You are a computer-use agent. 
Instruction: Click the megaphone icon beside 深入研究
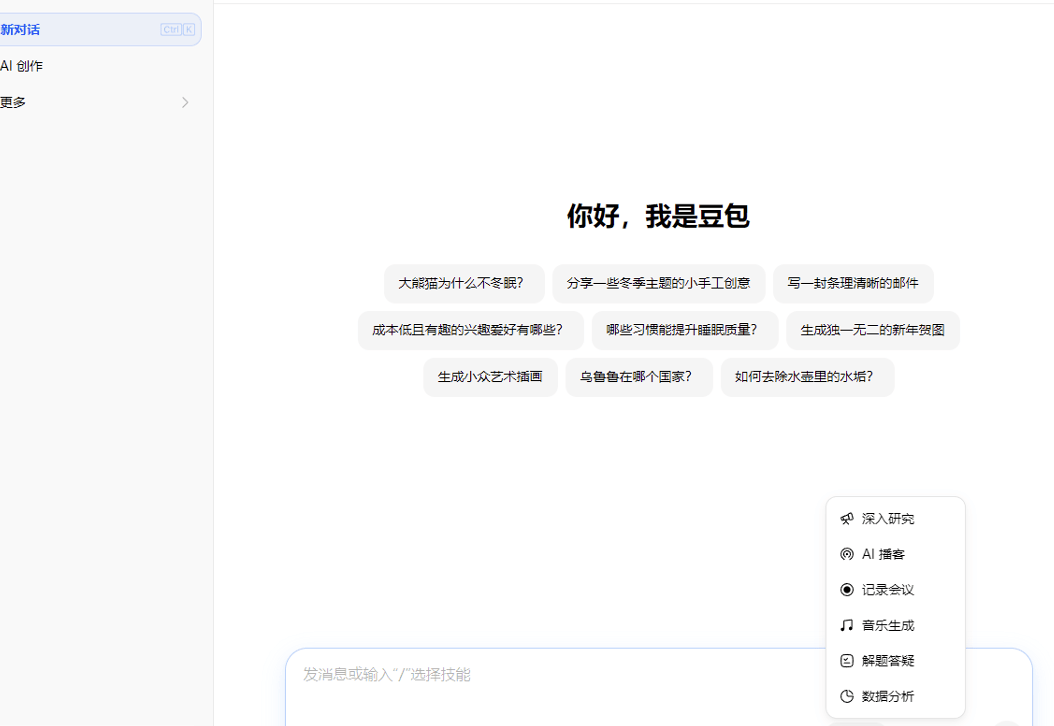coord(847,518)
